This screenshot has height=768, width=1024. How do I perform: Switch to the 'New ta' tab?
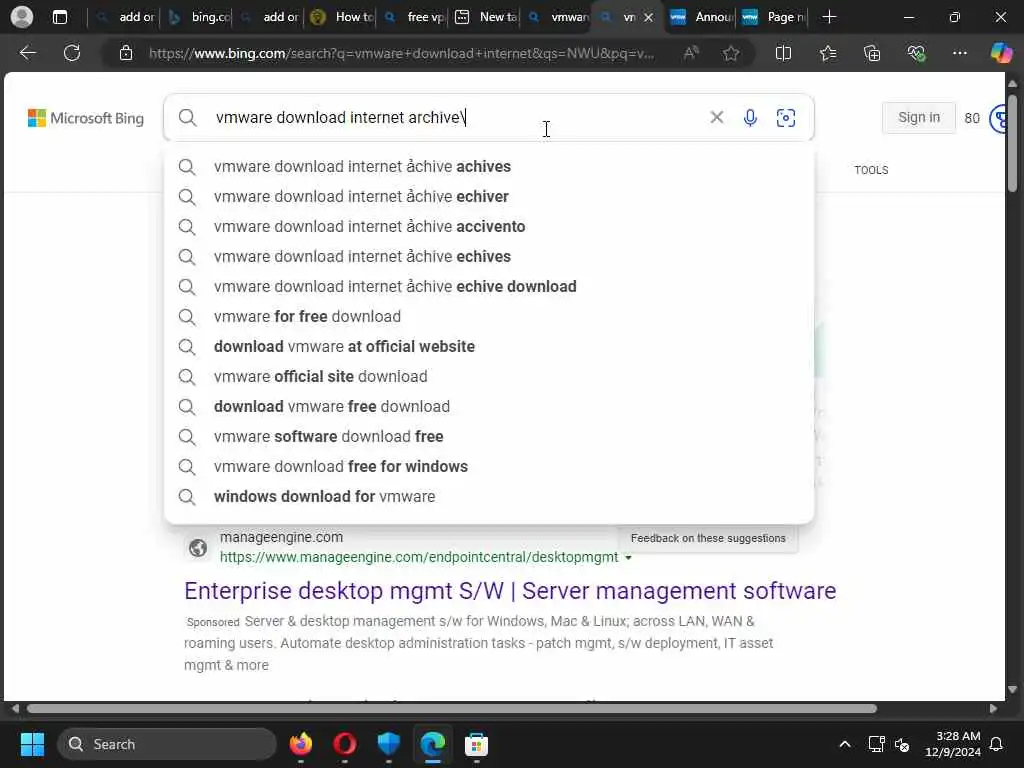pyautogui.click(x=486, y=17)
